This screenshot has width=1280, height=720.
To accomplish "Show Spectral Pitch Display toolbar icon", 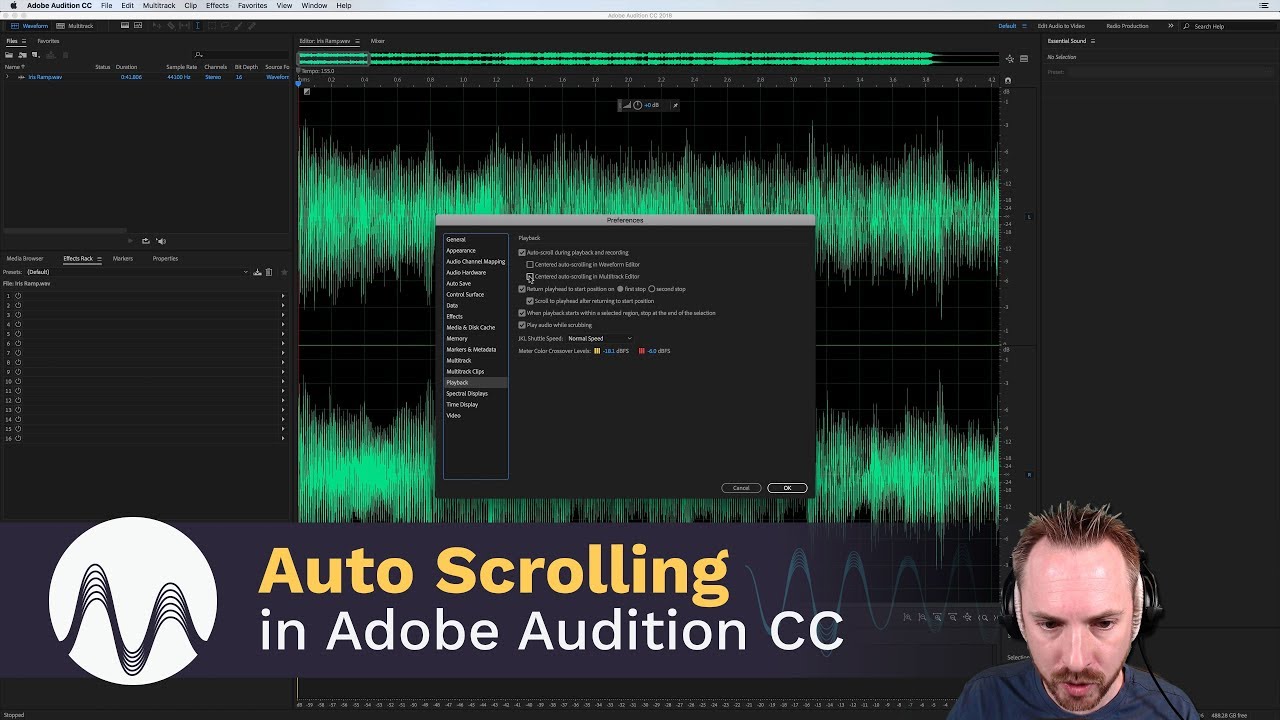I will [x=138, y=25].
